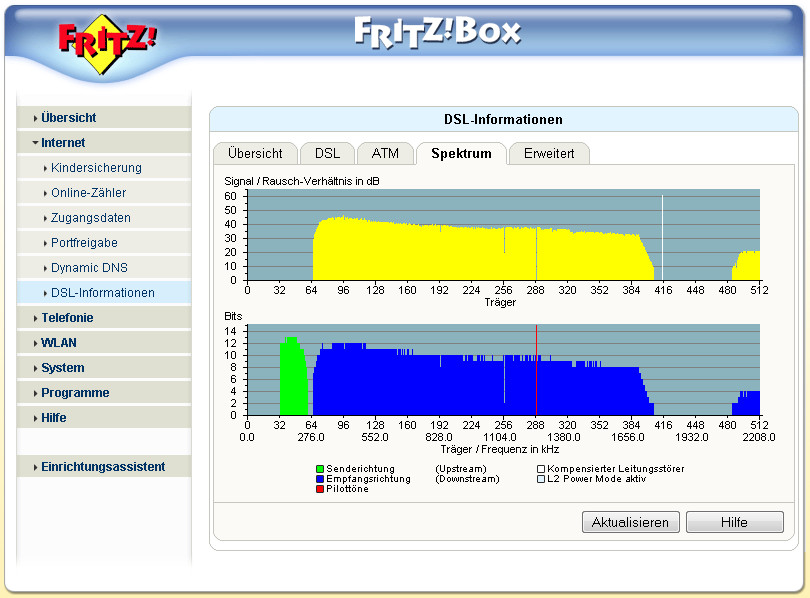Screen dimensions: 810x598
Task: Go to Online-Zähler page
Action: click(104, 193)
